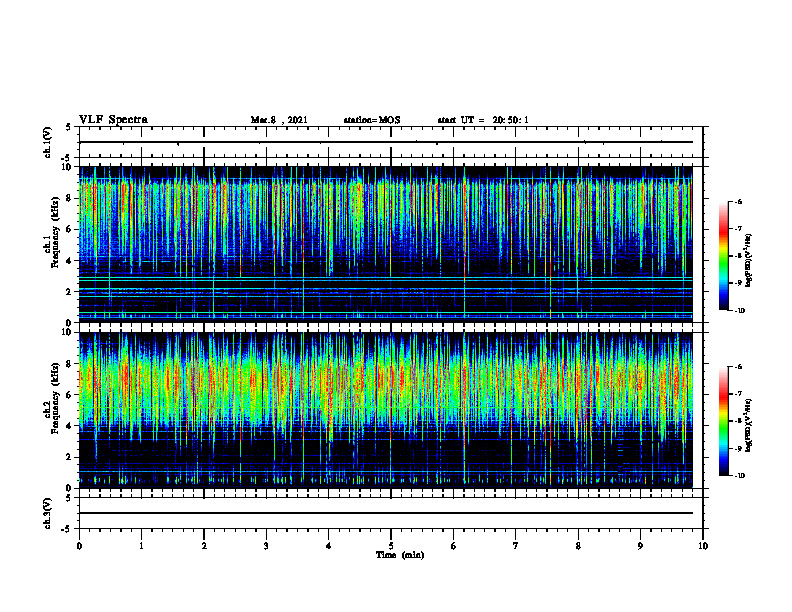This screenshot has height=612, width=792.
Task: Click the "0" tick on the time axis
Action: pyautogui.click(x=79, y=546)
